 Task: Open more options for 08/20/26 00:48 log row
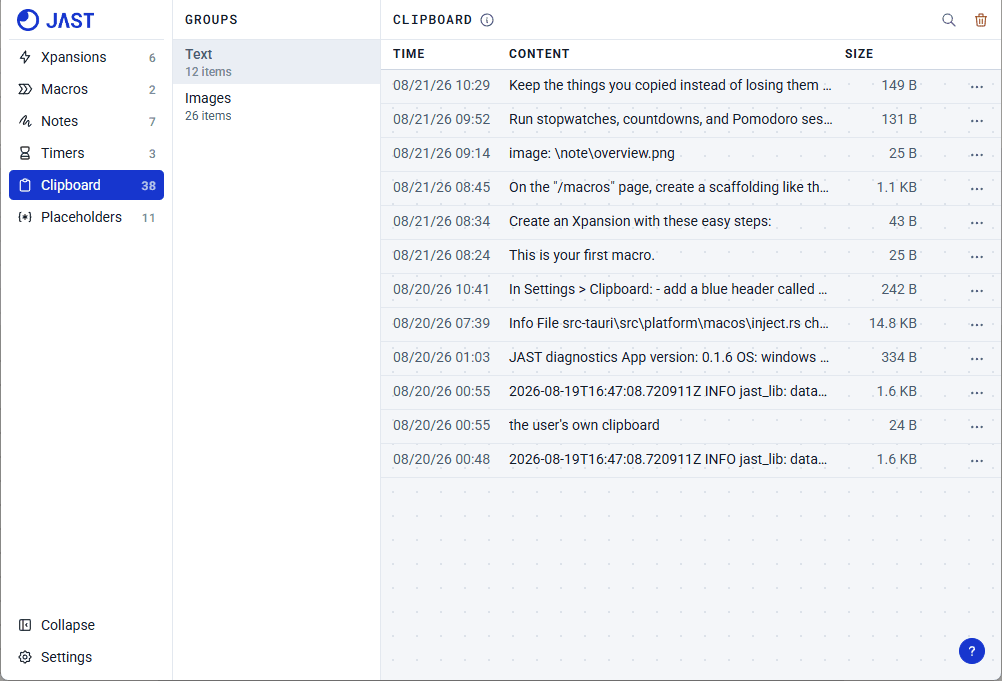(976, 460)
